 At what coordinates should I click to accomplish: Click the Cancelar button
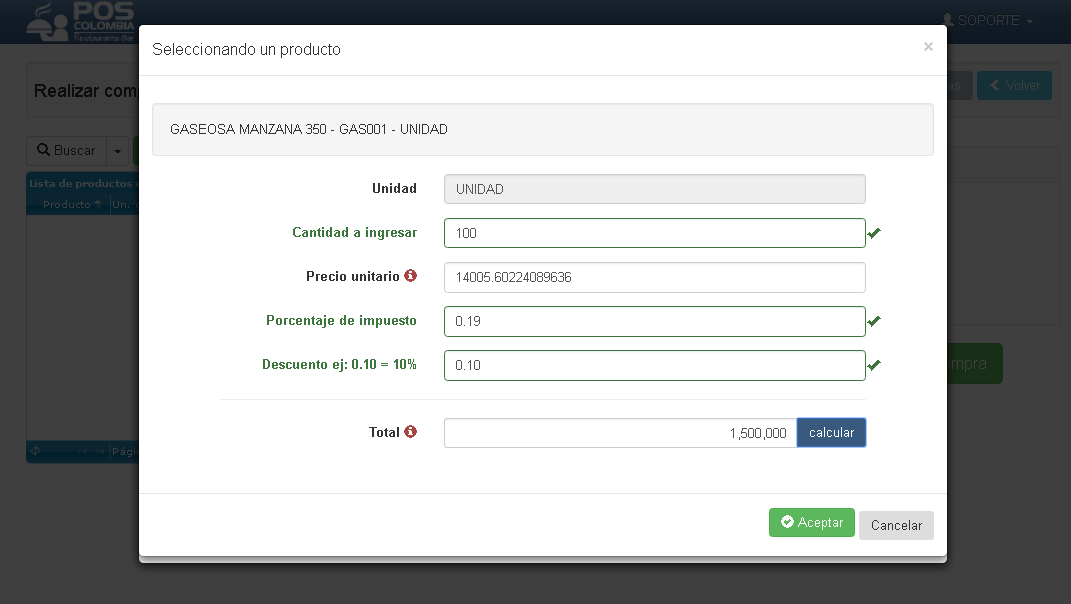tap(896, 525)
